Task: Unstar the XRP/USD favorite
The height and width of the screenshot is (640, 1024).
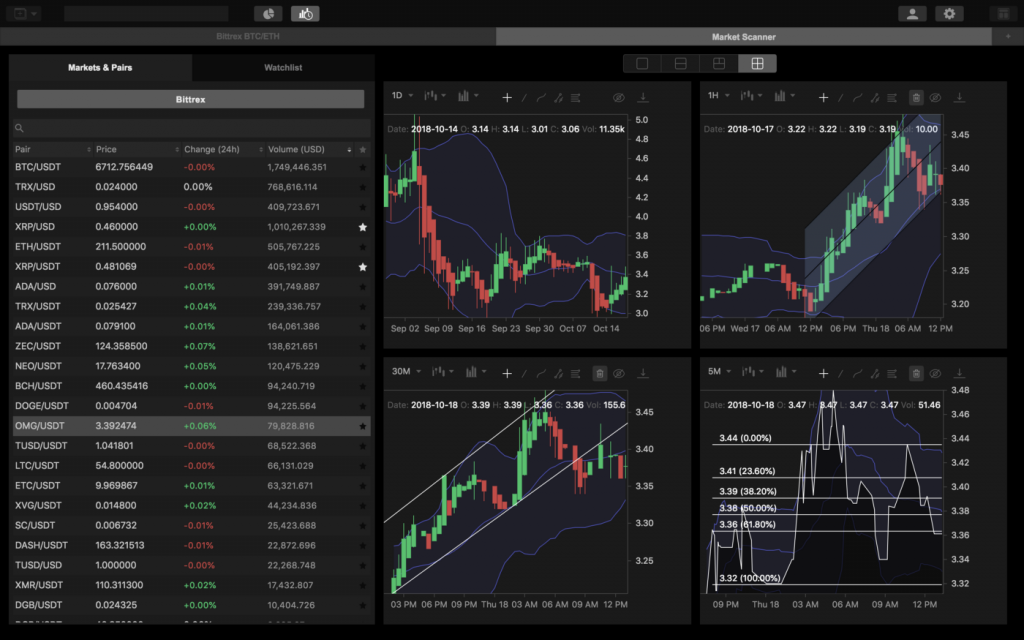Action: pyautogui.click(x=362, y=226)
